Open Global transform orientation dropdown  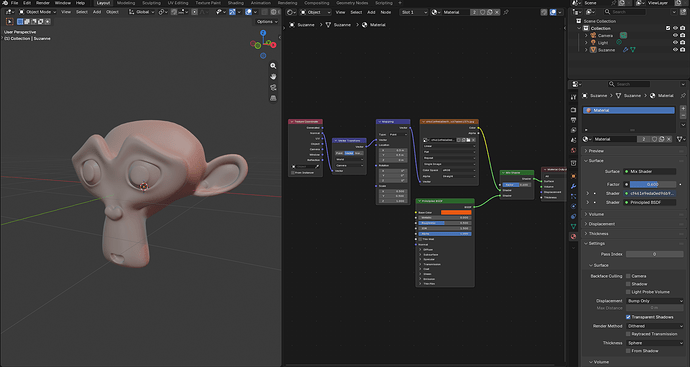[142, 12]
